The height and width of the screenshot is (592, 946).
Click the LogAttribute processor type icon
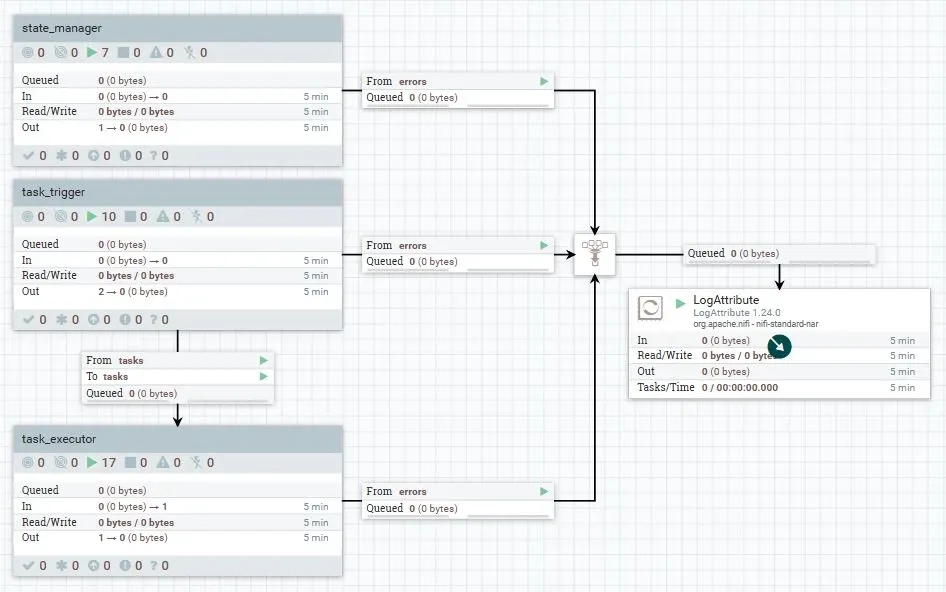650,308
